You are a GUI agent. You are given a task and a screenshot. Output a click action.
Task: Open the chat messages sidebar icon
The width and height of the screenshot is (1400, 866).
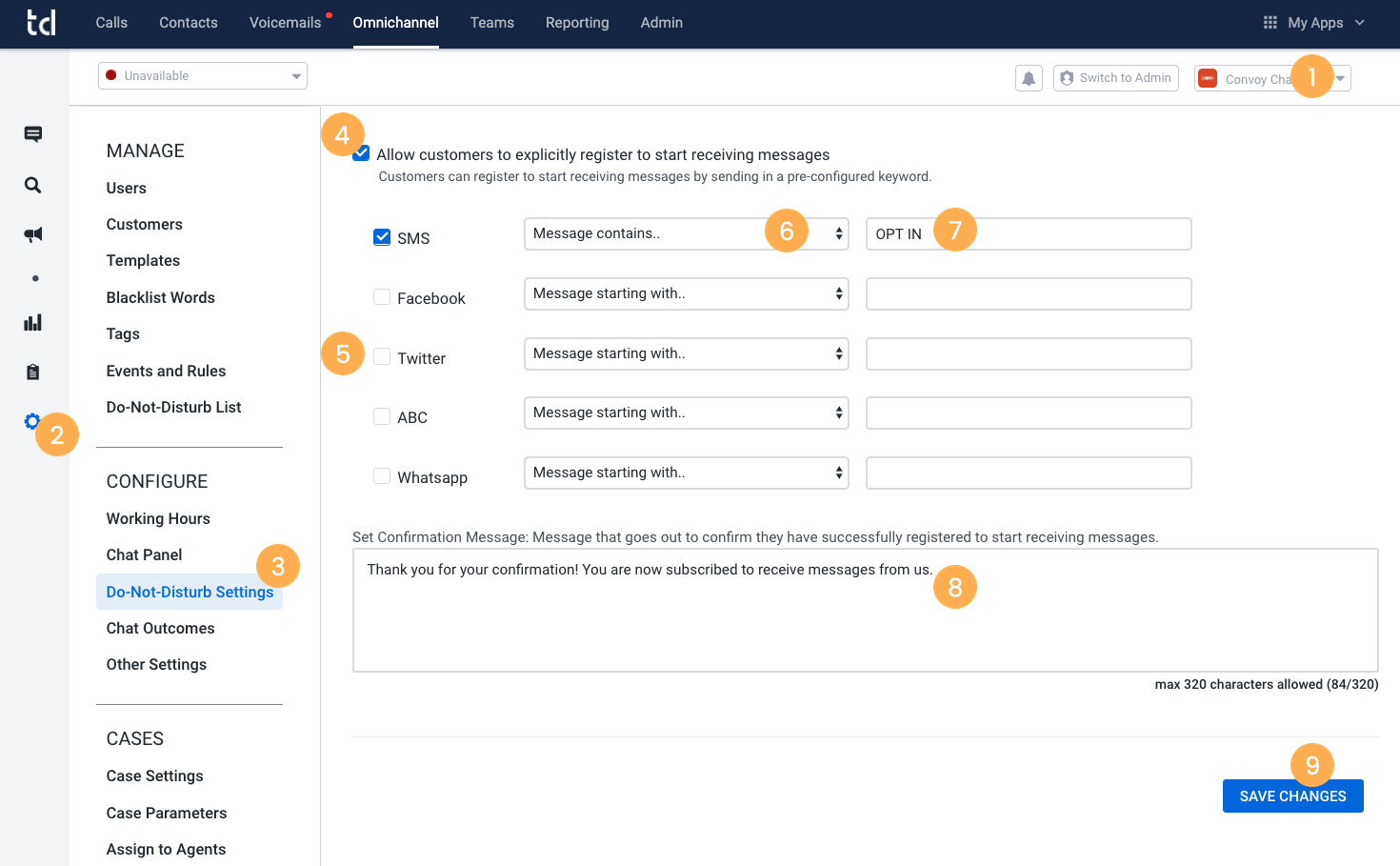32,134
